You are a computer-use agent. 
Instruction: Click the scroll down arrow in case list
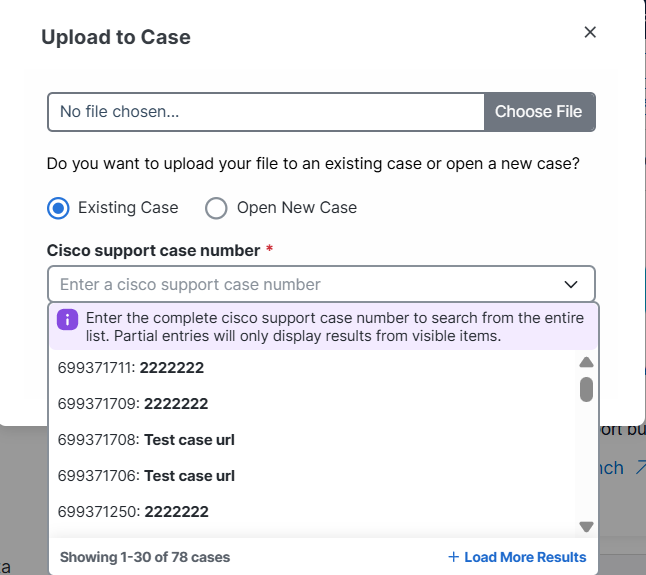tap(587, 527)
